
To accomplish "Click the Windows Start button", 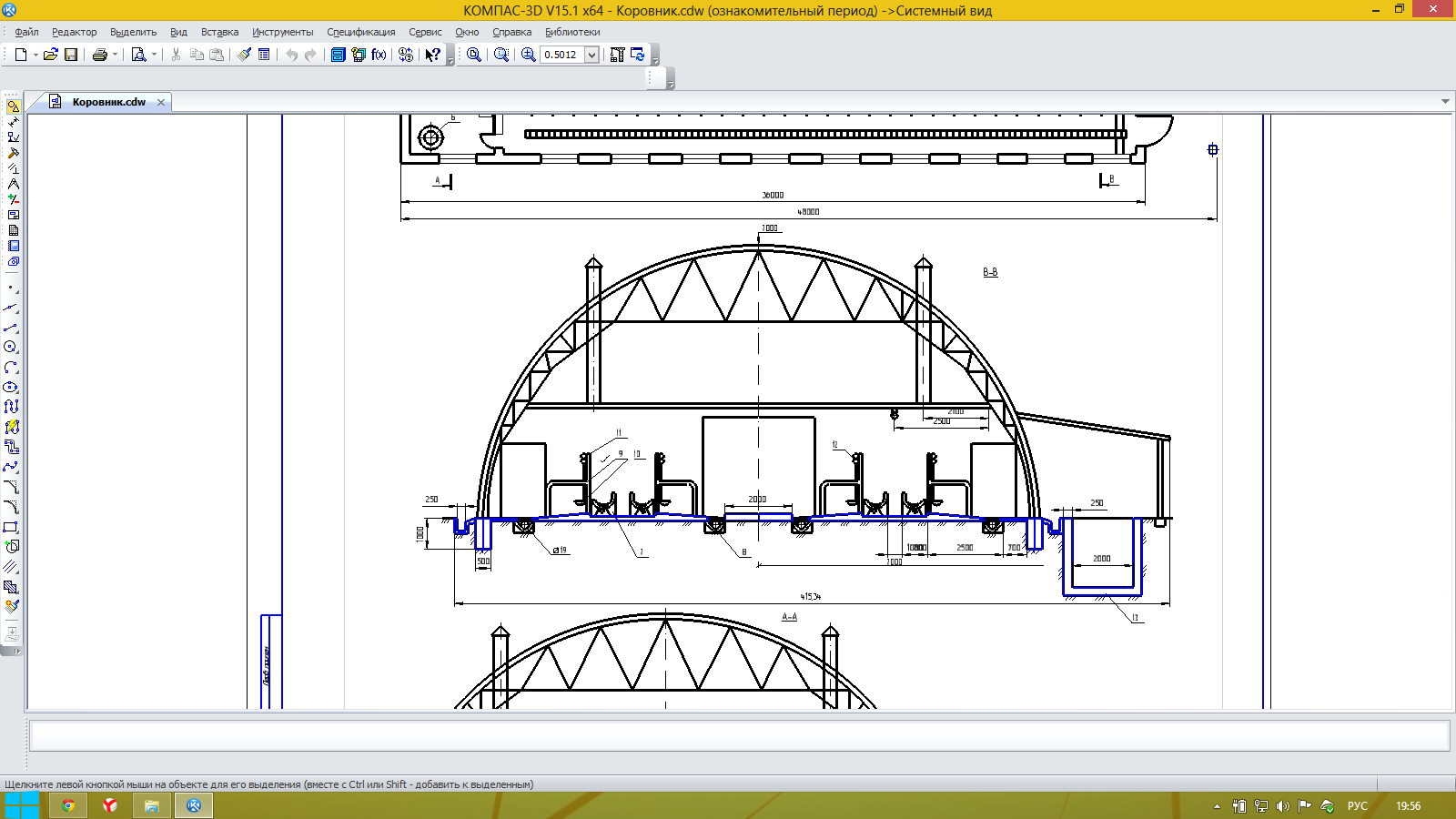I will [x=21, y=805].
